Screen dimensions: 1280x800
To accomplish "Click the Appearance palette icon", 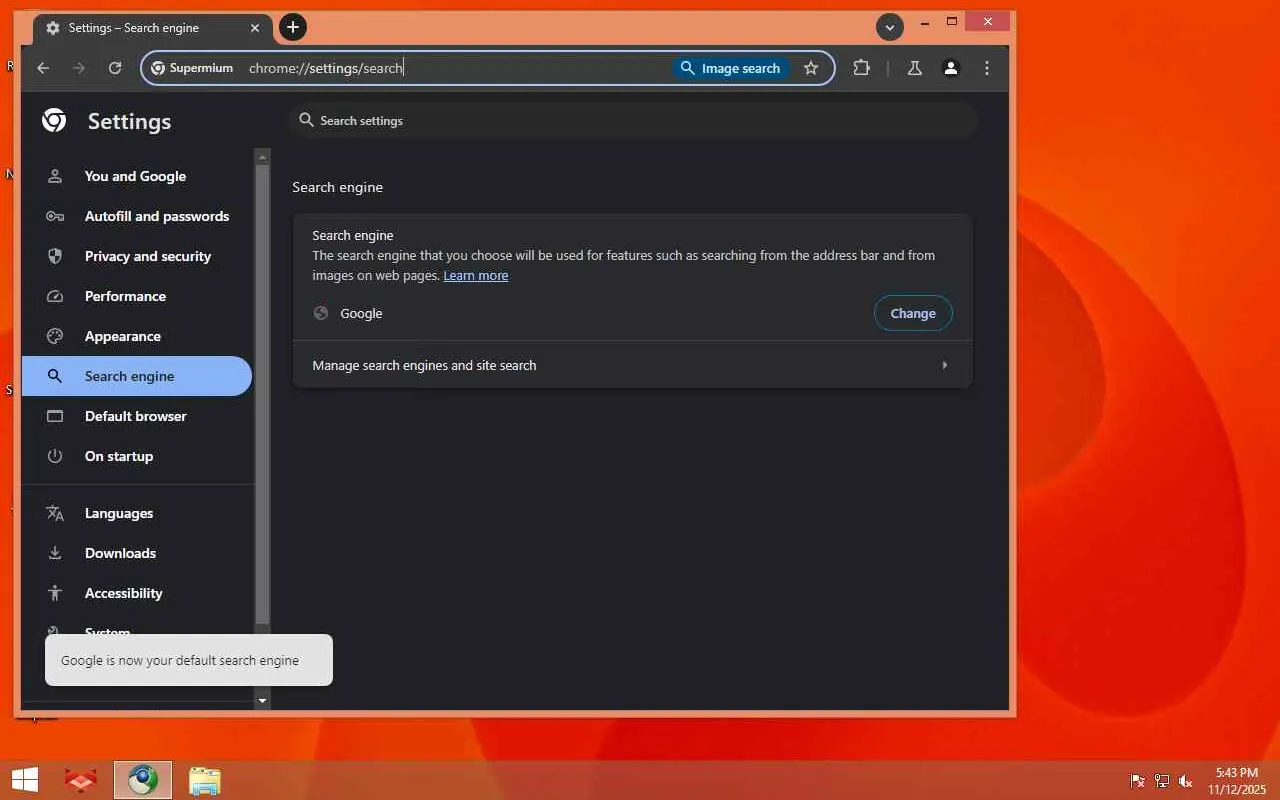I will (55, 336).
